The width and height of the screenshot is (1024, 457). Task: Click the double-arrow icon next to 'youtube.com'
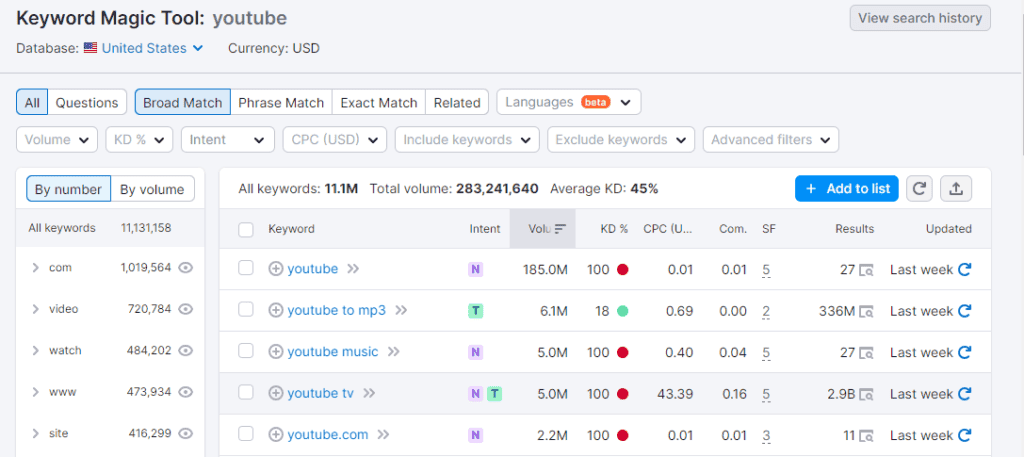pos(383,434)
